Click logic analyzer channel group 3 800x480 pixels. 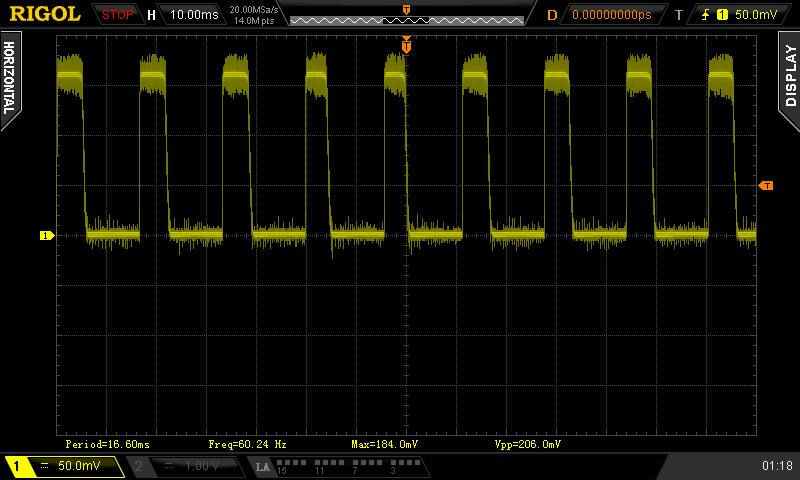406,466
